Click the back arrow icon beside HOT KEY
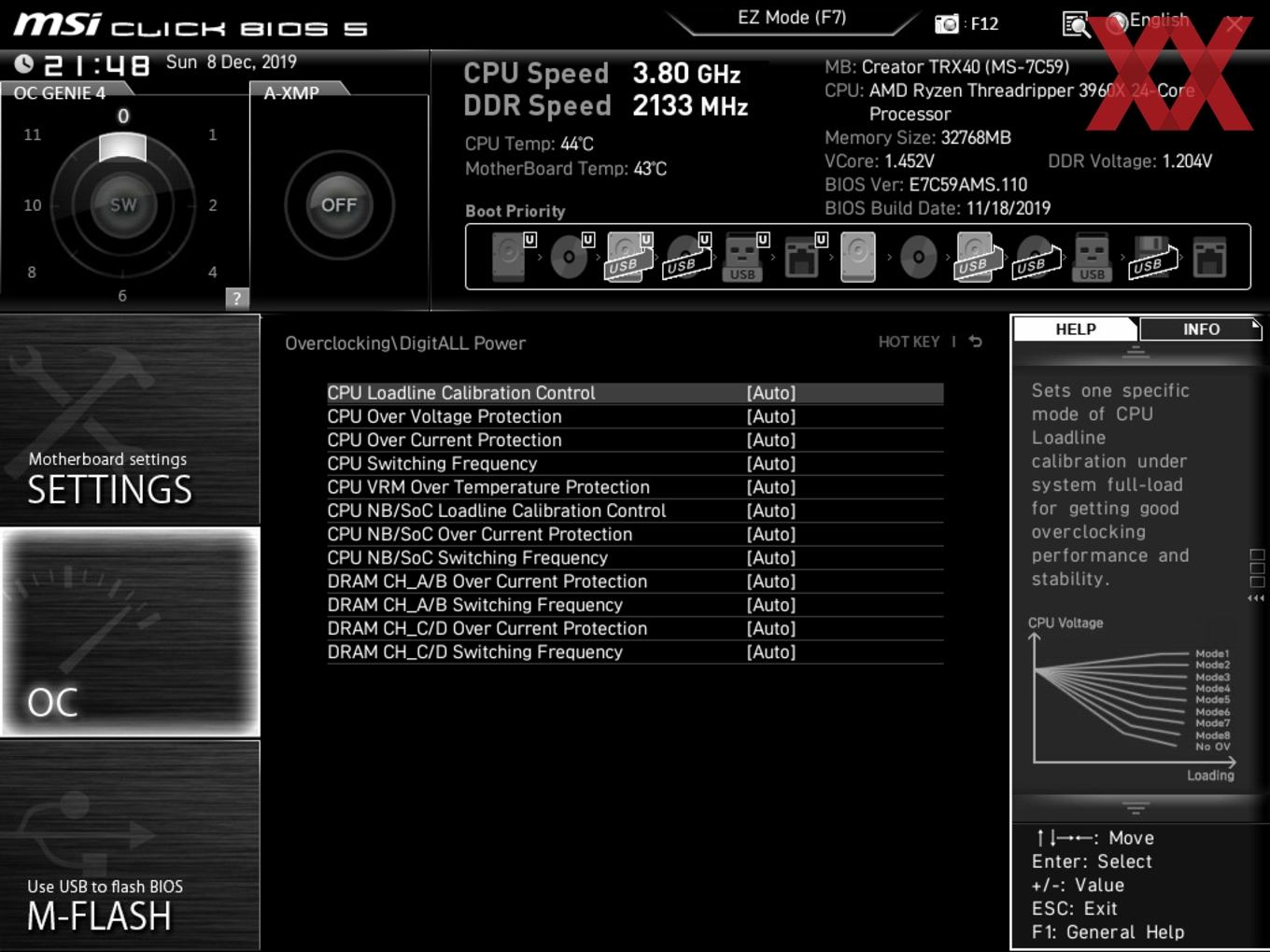The height and width of the screenshot is (952, 1270). pyautogui.click(x=975, y=342)
